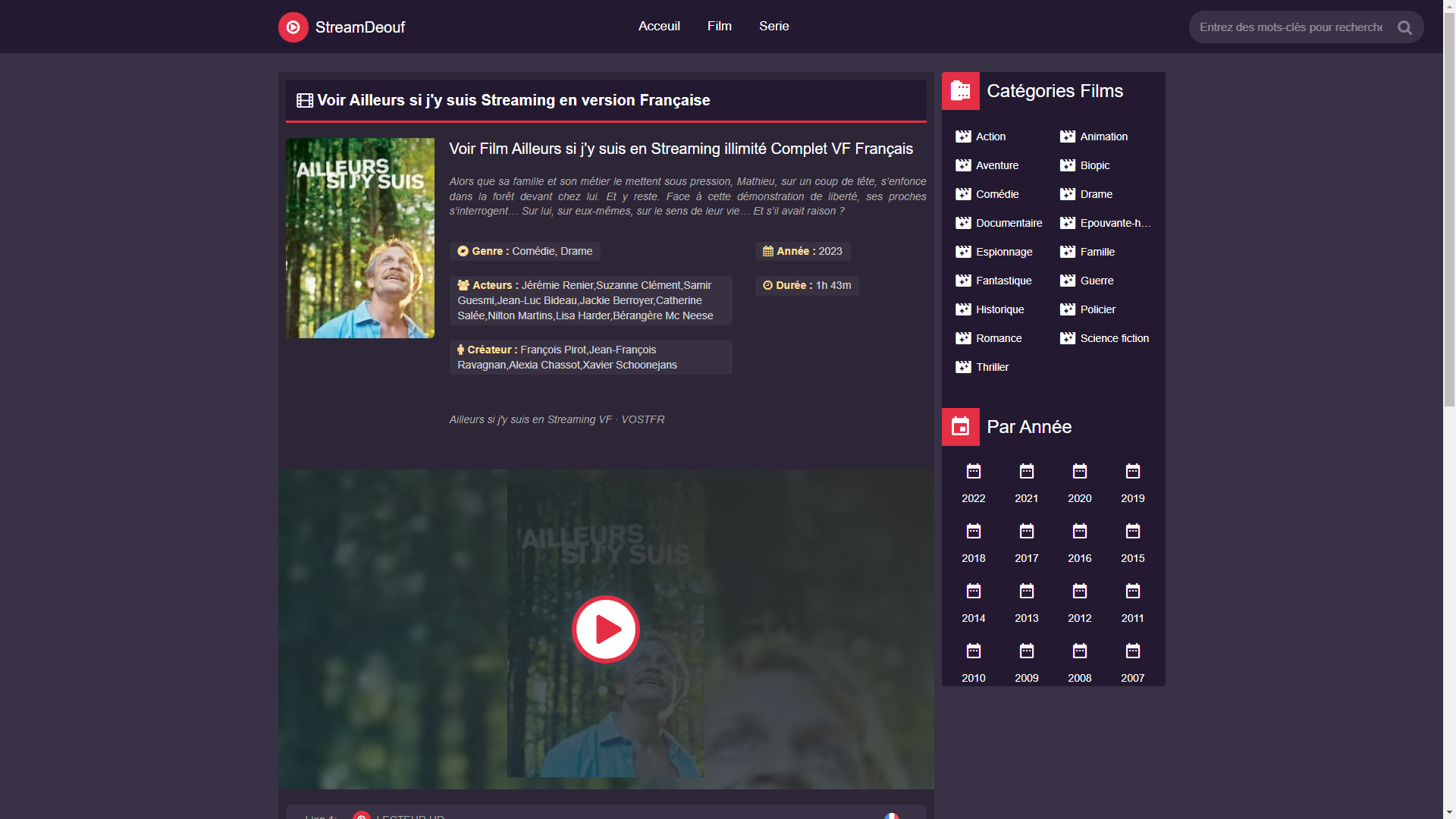Screen dimensions: 1456x819
Task: Click the calendar icon above 2016
Action: tap(1080, 531)
